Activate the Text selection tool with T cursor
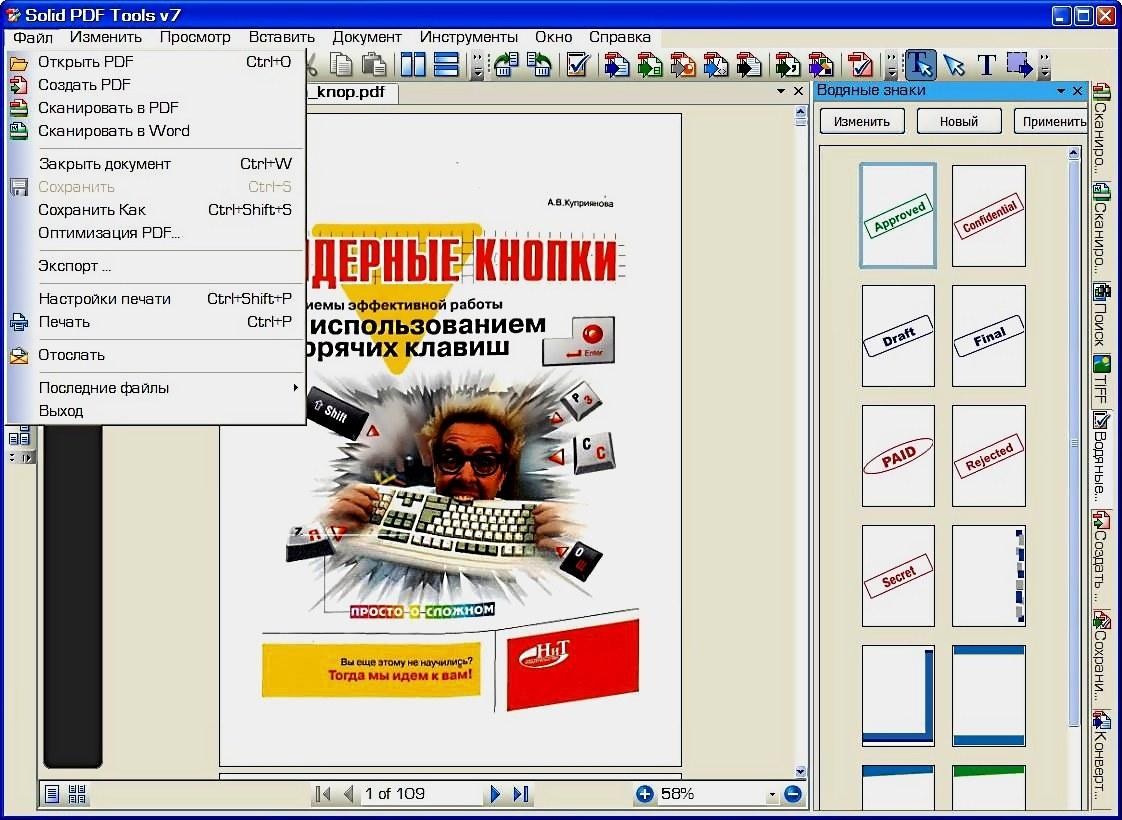Image resolution: width=1122 pixels, height=820 pixels. coord(920,65)
